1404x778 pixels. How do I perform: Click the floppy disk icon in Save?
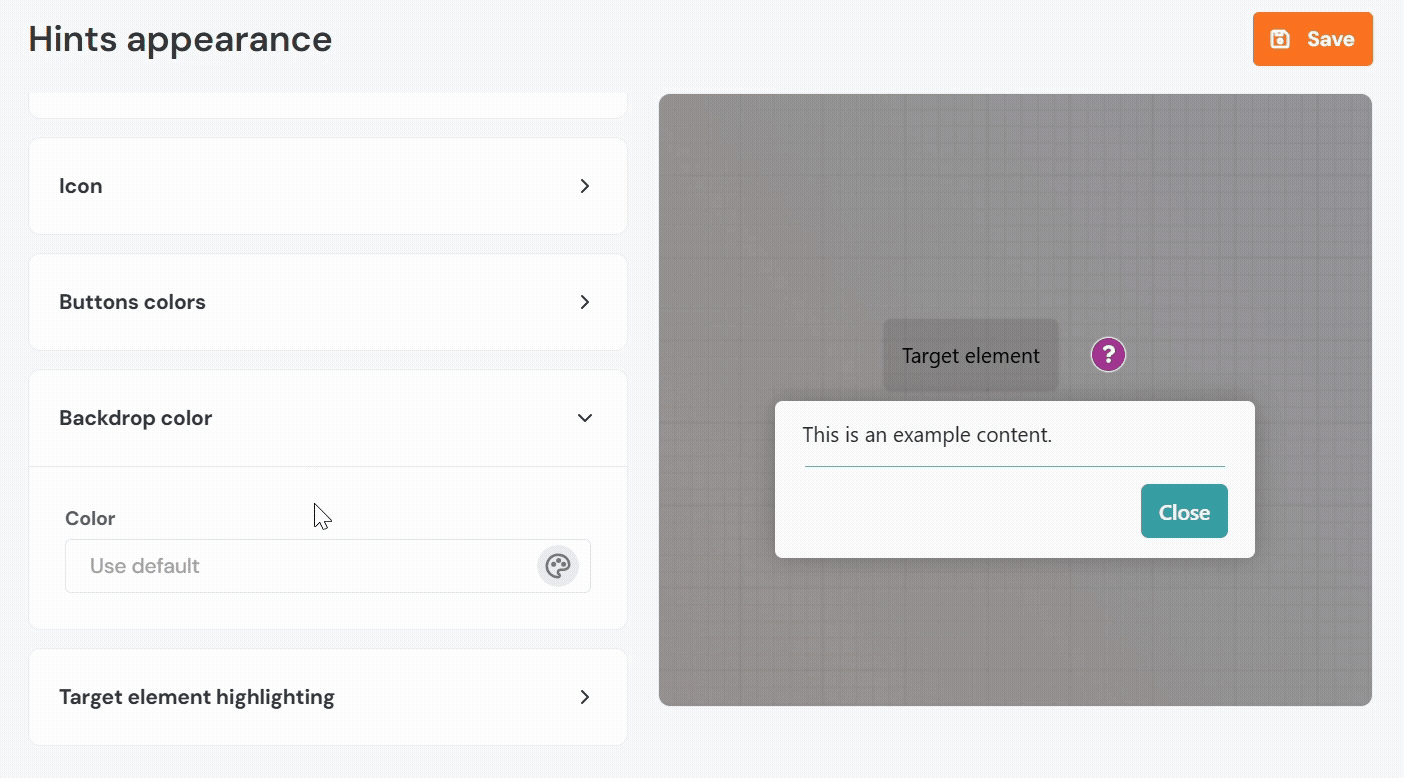(1280, 39)
